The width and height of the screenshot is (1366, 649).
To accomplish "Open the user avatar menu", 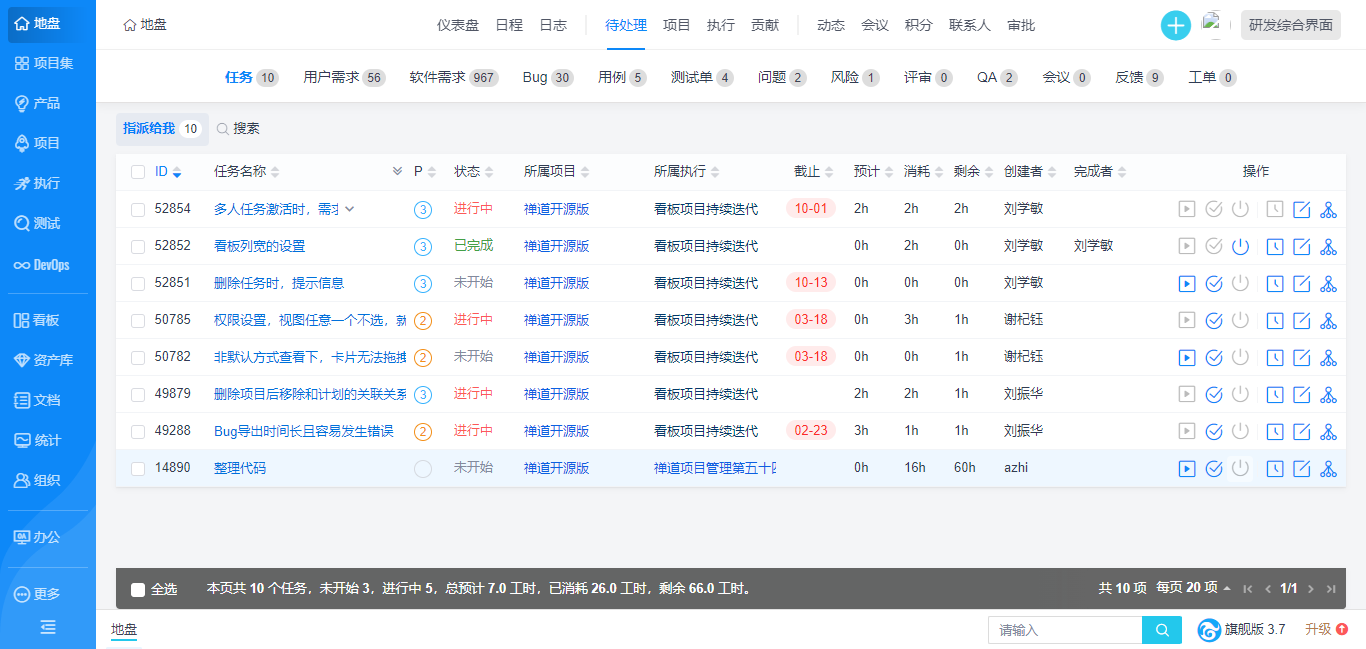I will coord(1214,24).
